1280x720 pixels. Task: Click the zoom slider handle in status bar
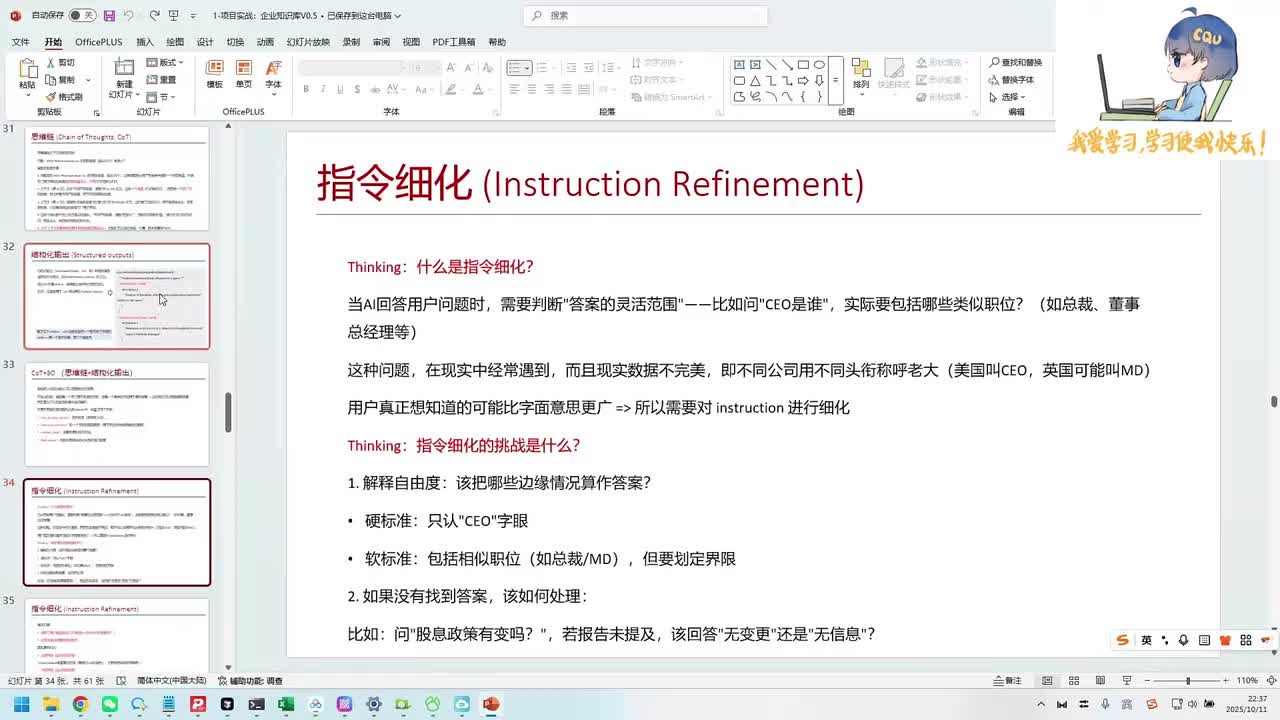pos(1188,680)
